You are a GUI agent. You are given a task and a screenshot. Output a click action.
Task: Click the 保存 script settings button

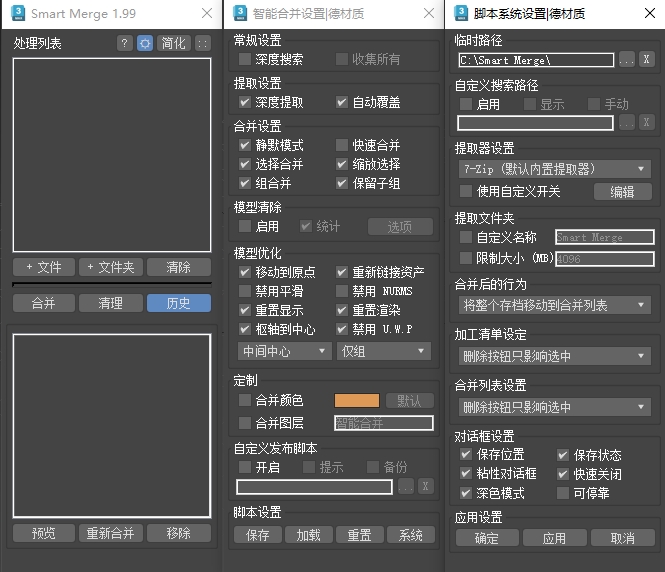[257, 535]
